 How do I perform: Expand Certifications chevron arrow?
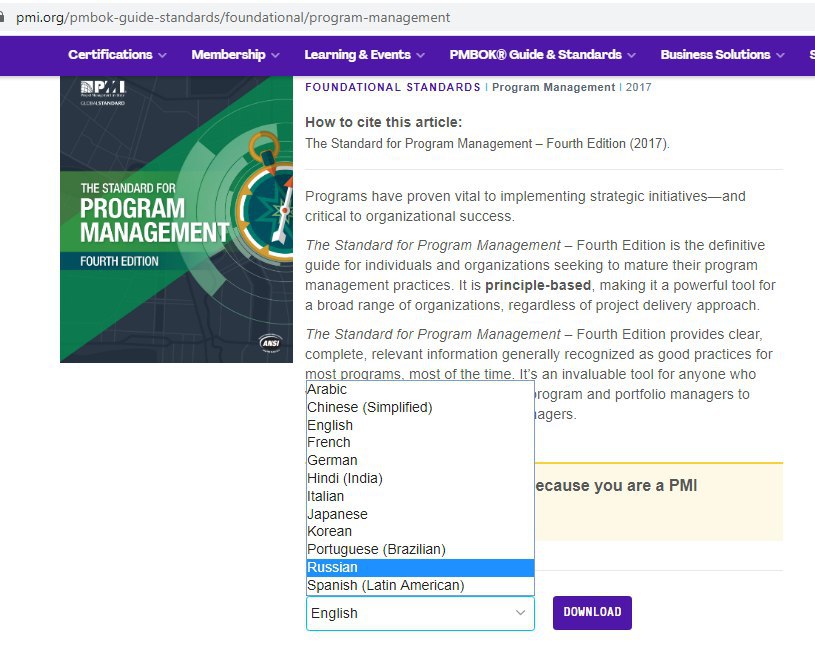(x=162, y=55)
